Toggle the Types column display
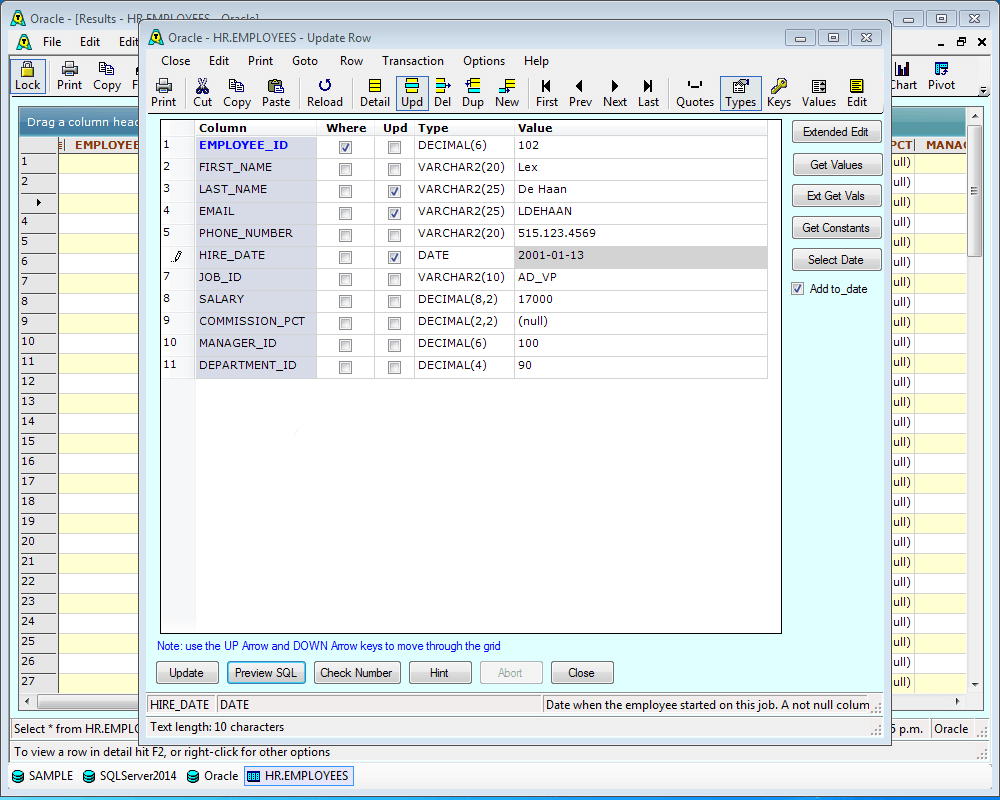Screen dimensions: 1000x800 (x=740, y=93)
